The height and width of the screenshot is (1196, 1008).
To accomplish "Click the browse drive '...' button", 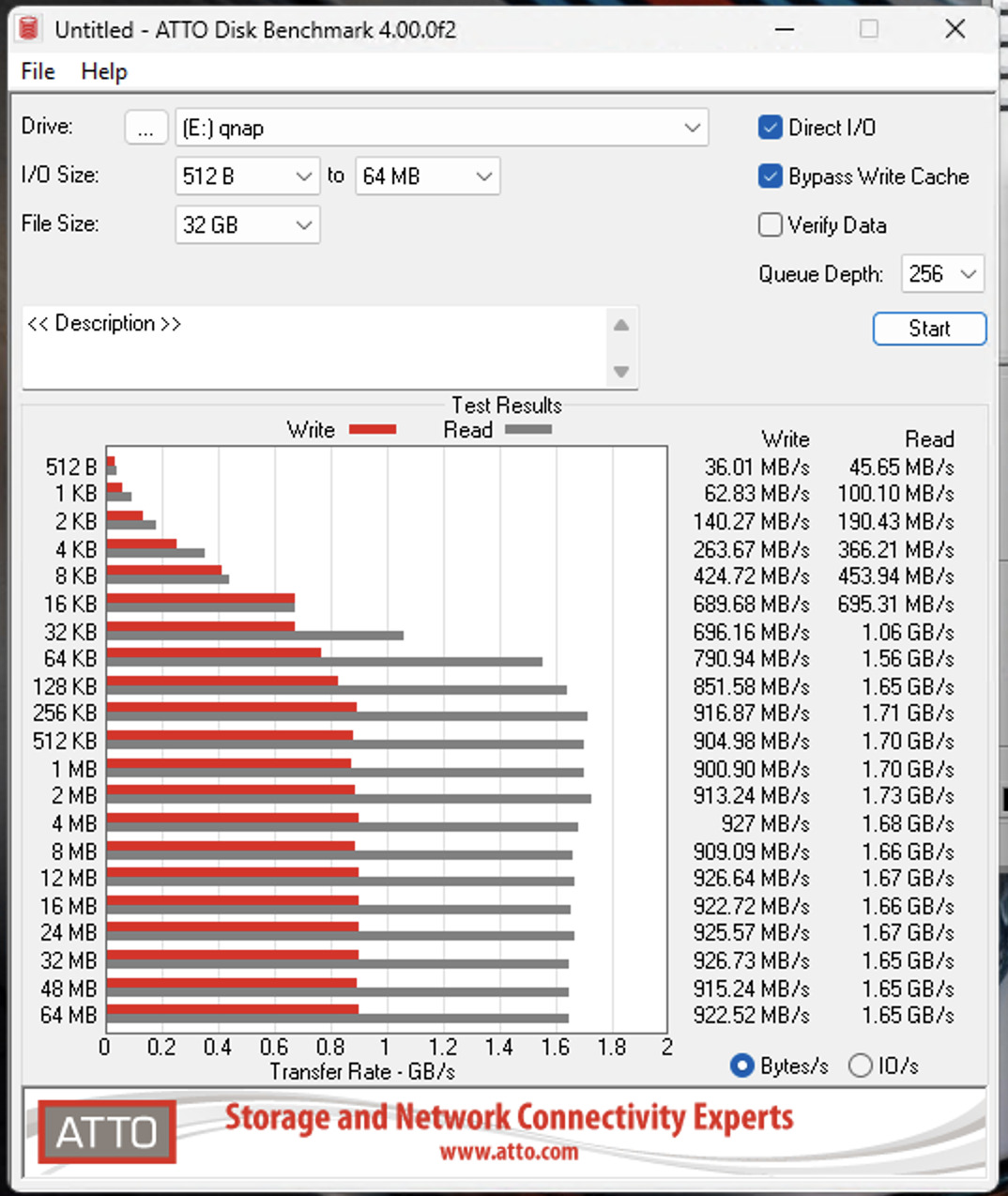I will coord(145,128).
